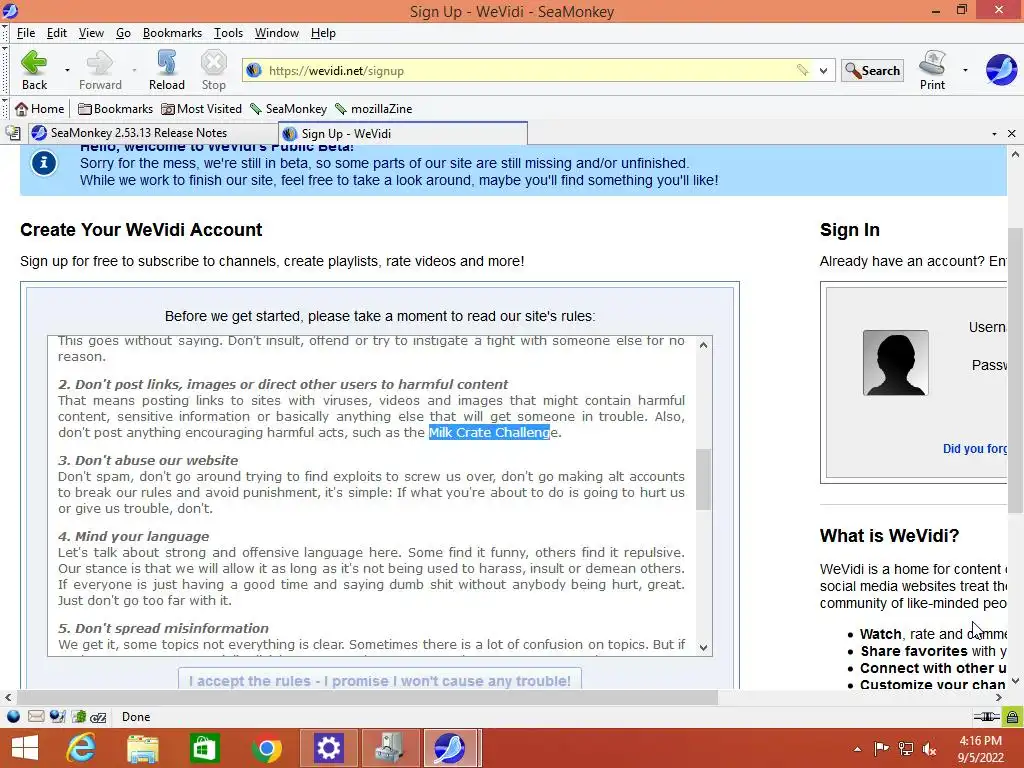
Task: Open File Explorer from the taskbar
Action: click(142, 748)
